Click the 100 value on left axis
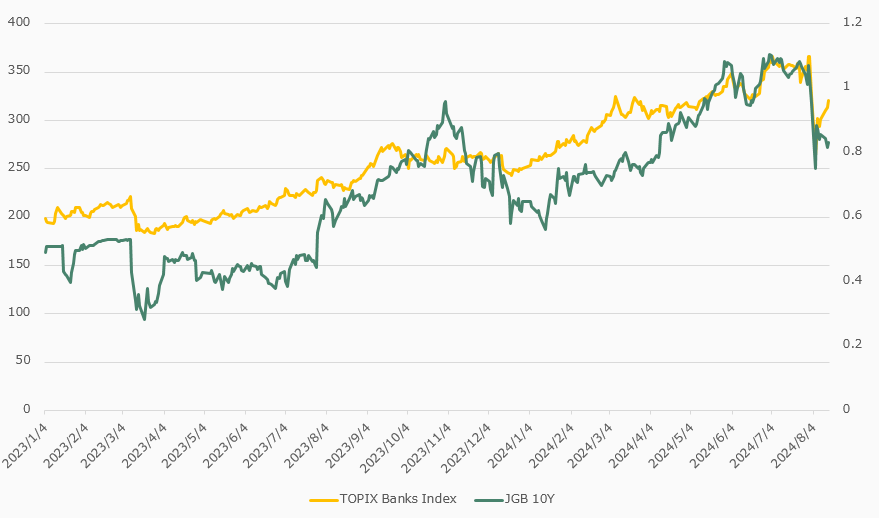The height and width of the screenshot is (518, 879). (x=20, y=313)
